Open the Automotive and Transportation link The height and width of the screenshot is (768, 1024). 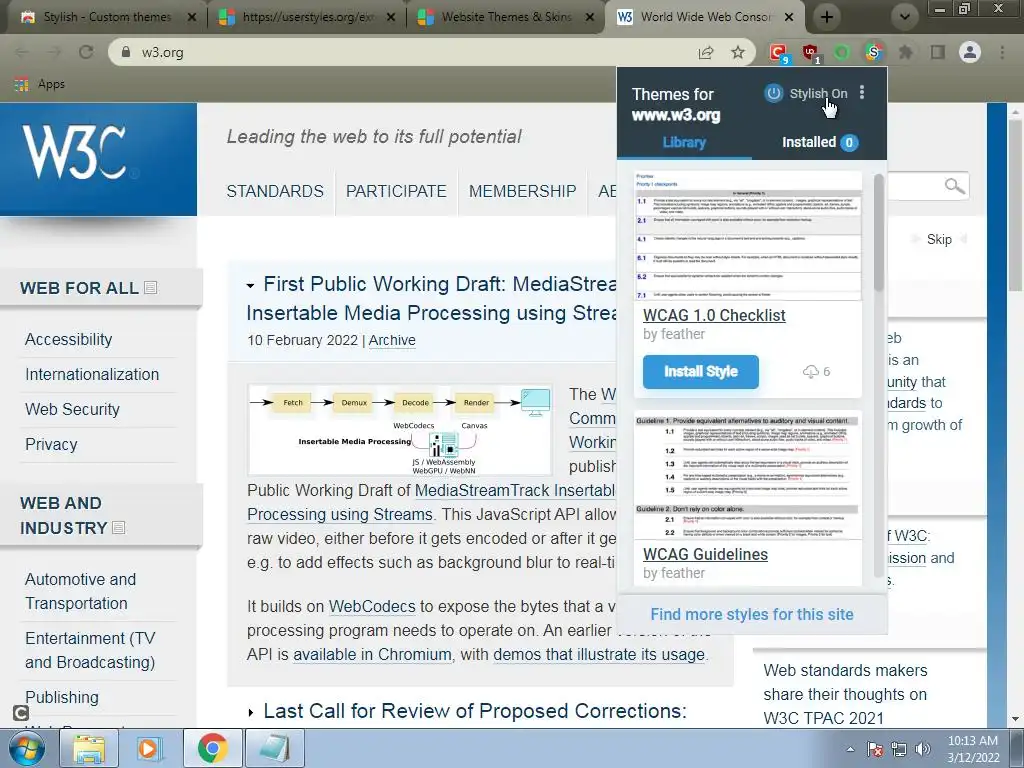(80, 591)
